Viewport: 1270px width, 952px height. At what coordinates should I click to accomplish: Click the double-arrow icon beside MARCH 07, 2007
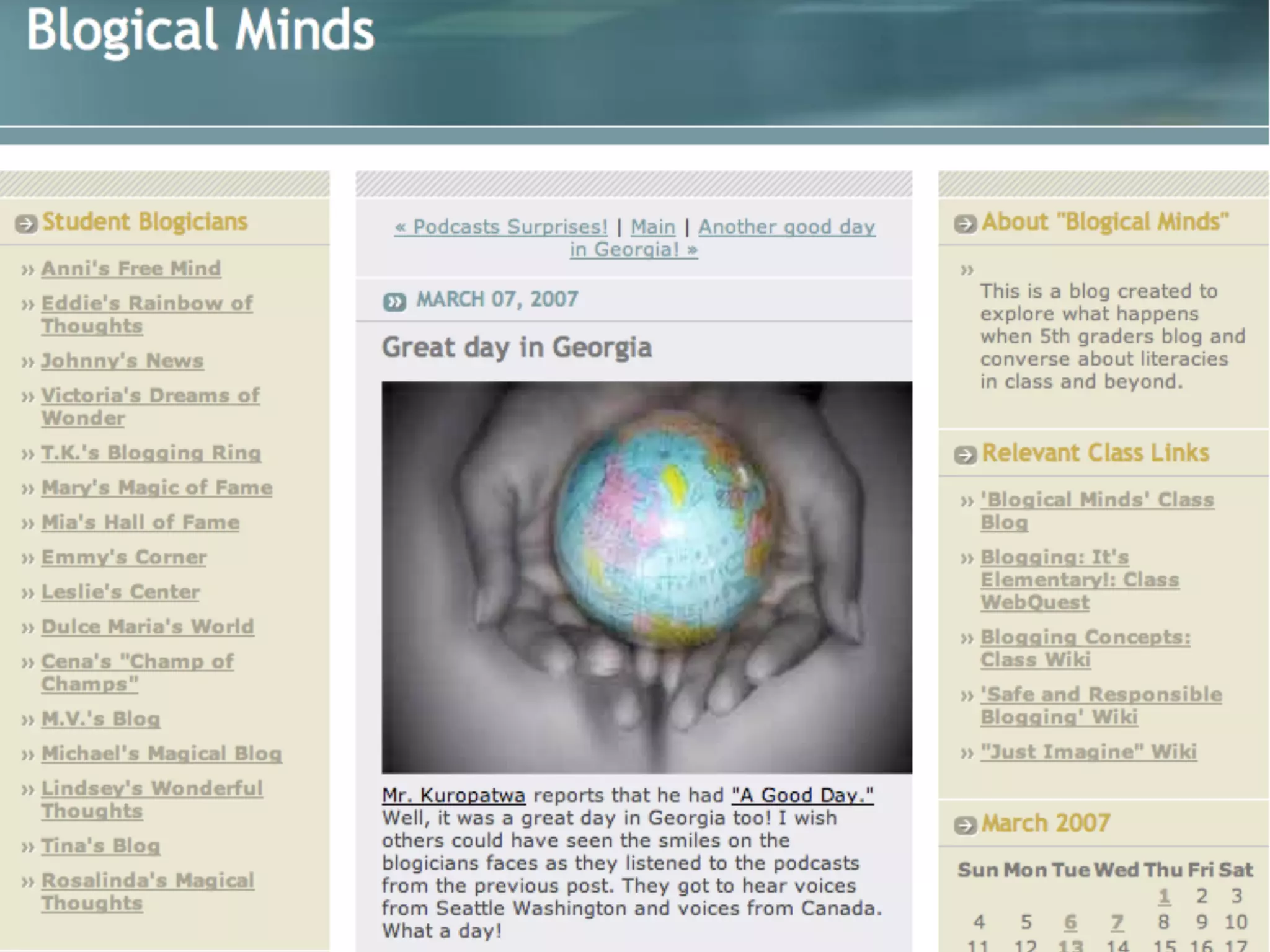(394, 302)
